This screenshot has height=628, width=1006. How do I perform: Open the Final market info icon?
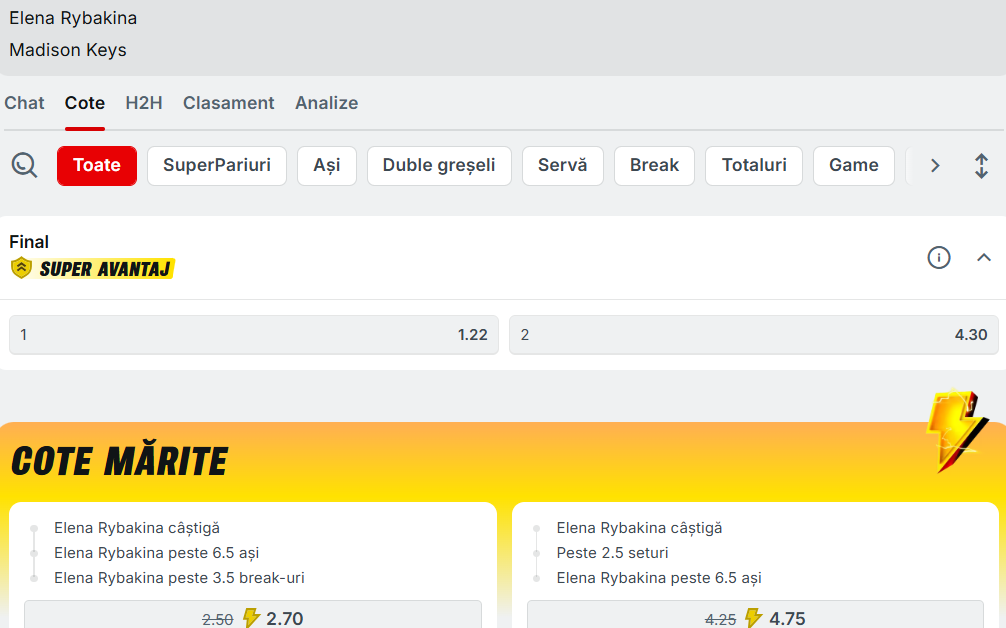[x=938, y=258]
